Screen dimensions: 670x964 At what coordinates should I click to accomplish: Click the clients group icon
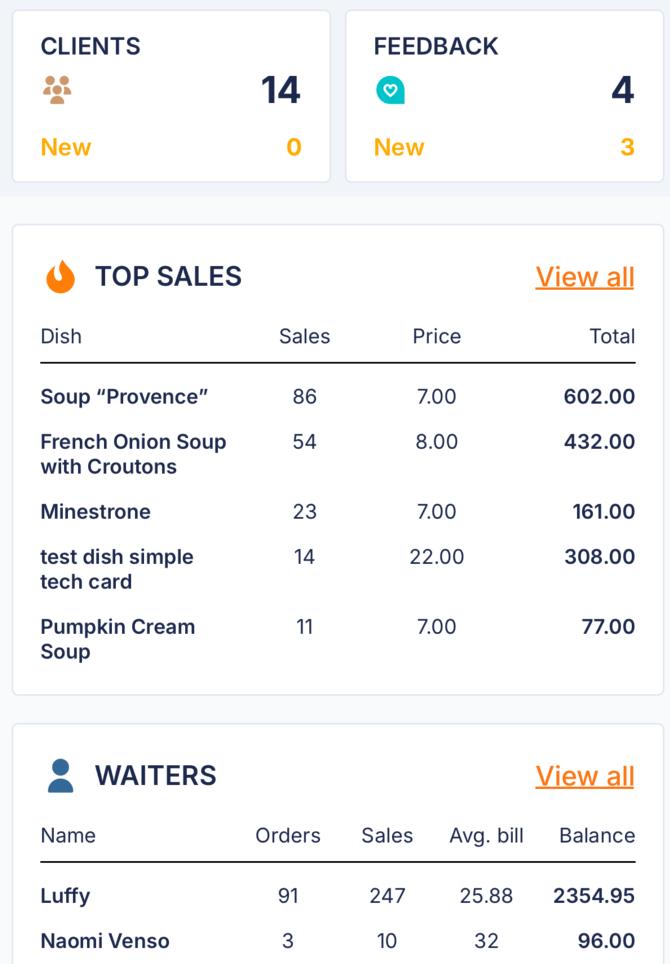click(58, 91)
